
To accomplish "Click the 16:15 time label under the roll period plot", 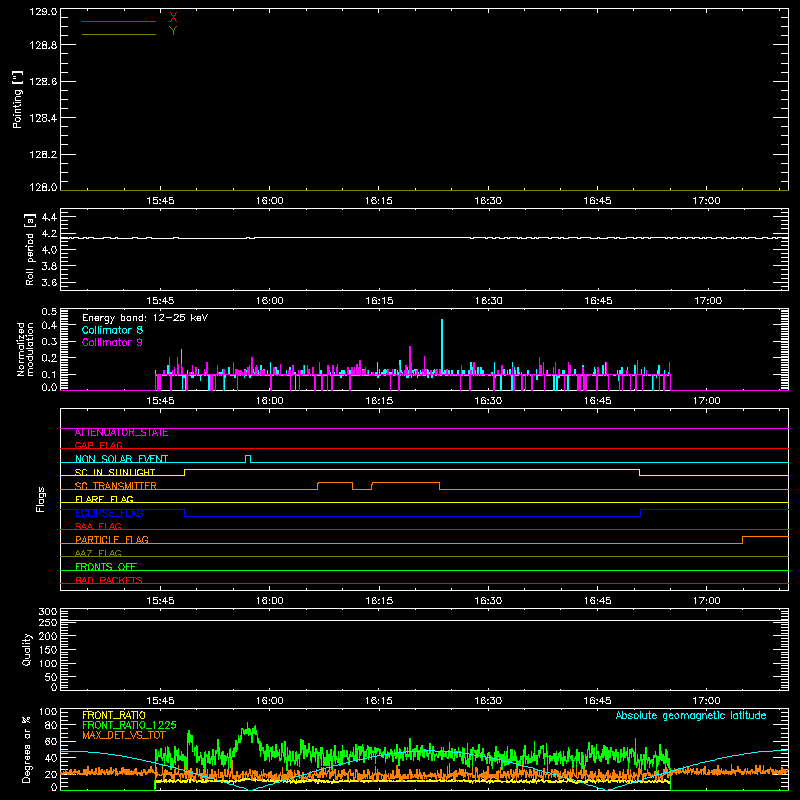I will (379, 301).
